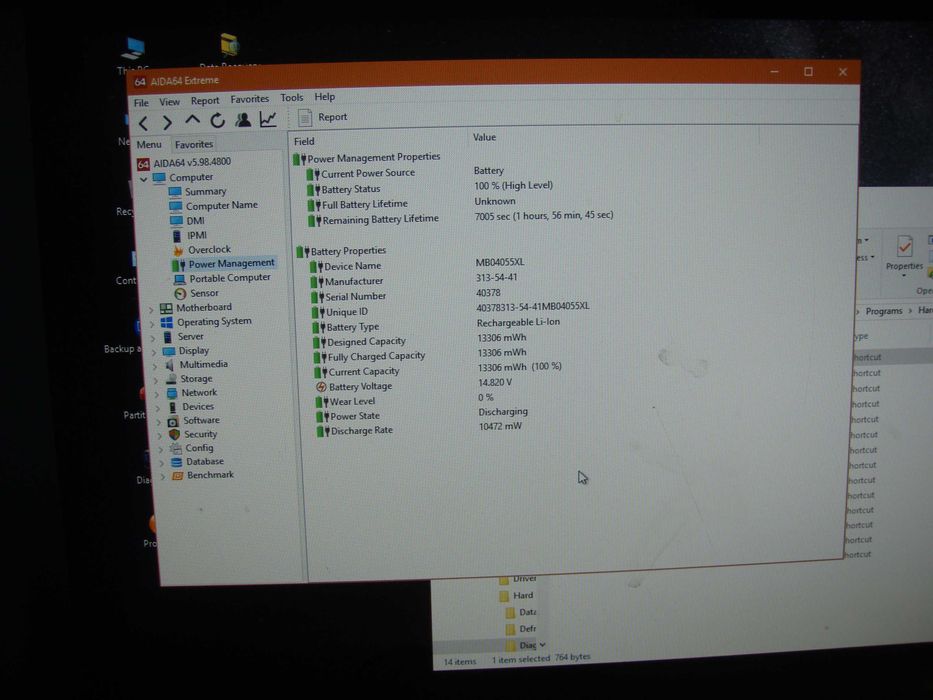Viewport: 933px width, 700px height.
Task: Expand the Server node
Action: [x=153, y=338]
